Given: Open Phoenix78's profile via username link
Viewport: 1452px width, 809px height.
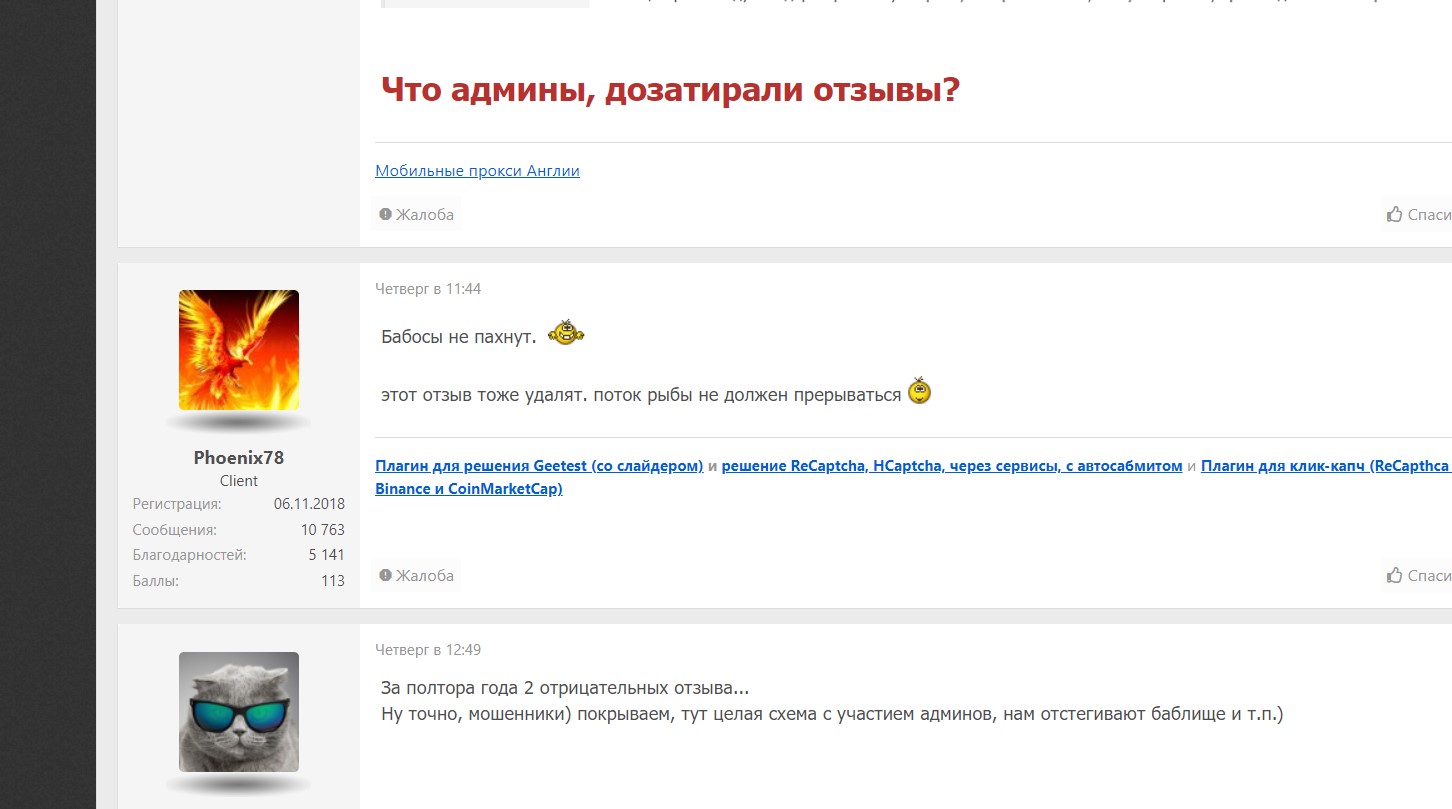Looking at the screenshot, I should click(x=238, y=457).
